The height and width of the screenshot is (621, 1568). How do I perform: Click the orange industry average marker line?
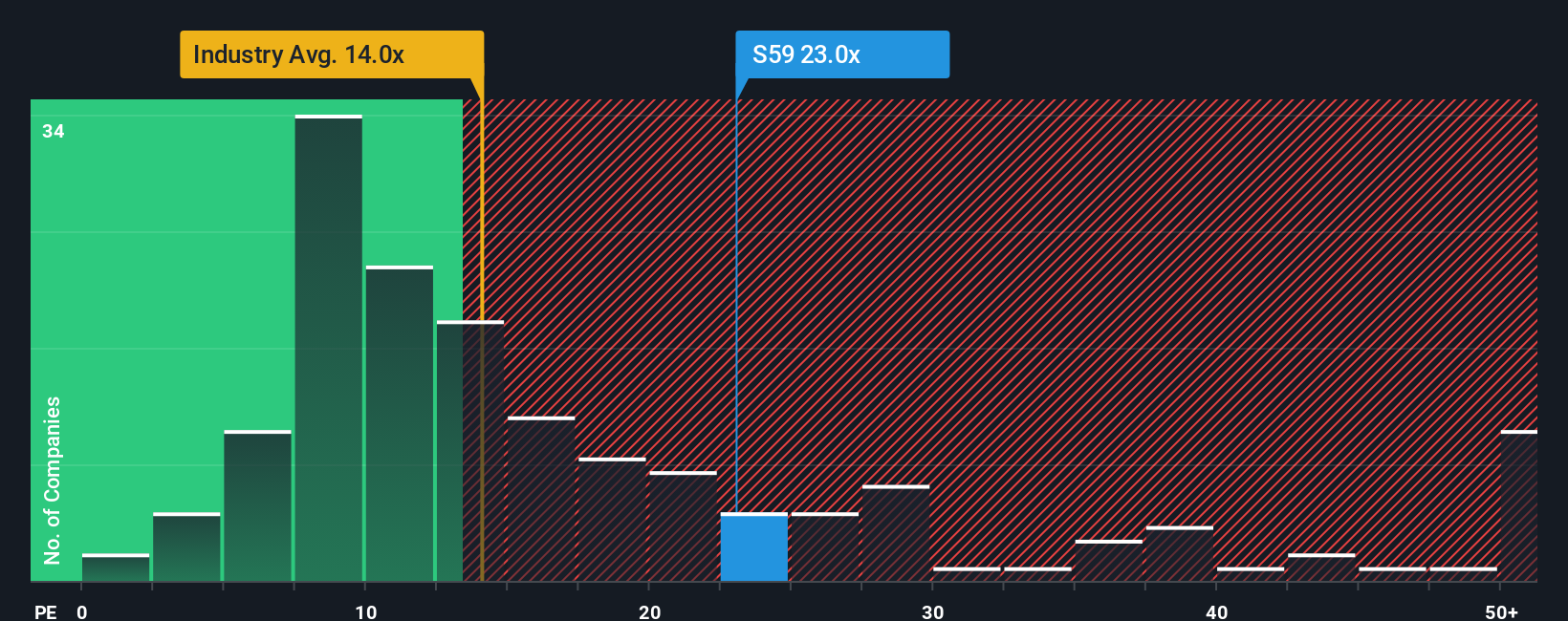point(482,330)
